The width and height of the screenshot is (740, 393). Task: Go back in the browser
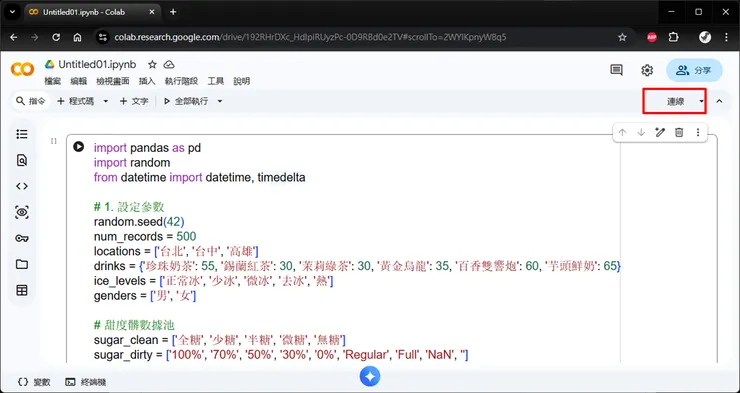click(x=14, y=37)
